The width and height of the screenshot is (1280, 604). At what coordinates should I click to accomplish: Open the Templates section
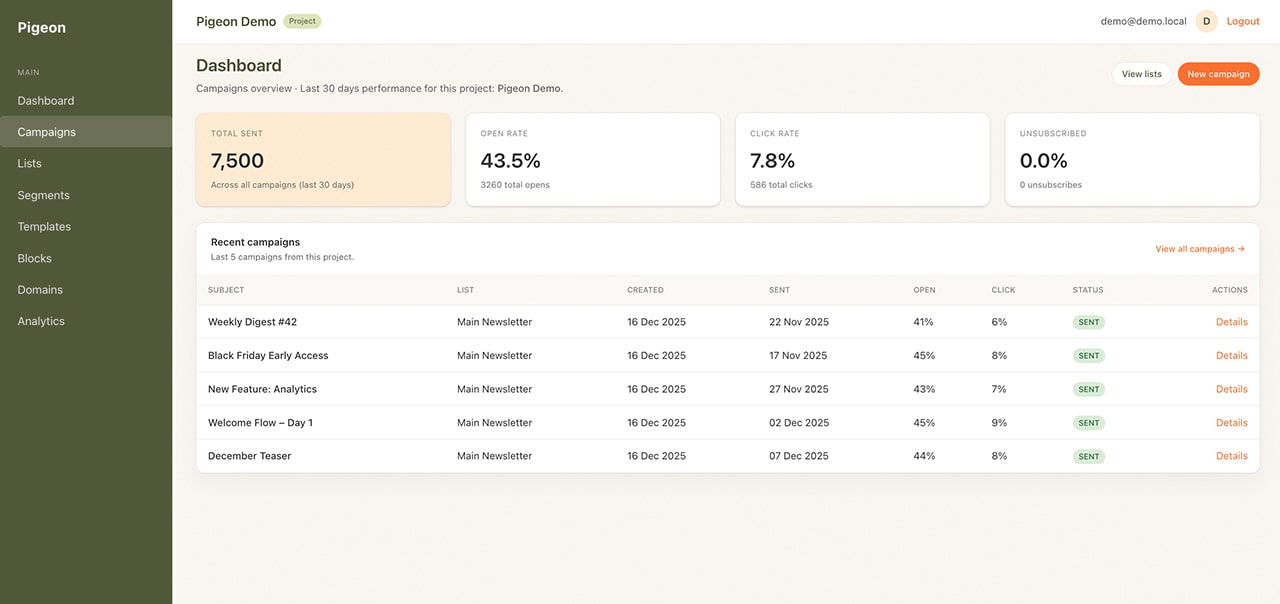point(44,226)
